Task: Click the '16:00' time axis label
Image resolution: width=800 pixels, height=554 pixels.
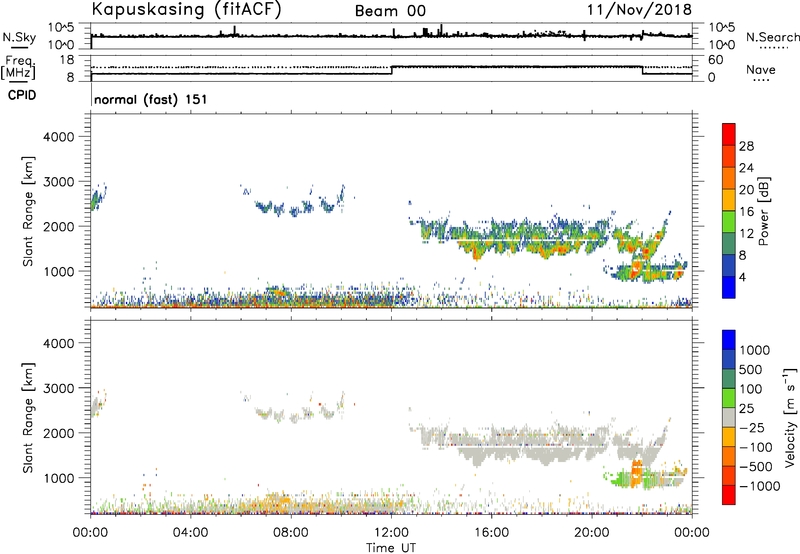Action: 491,533
